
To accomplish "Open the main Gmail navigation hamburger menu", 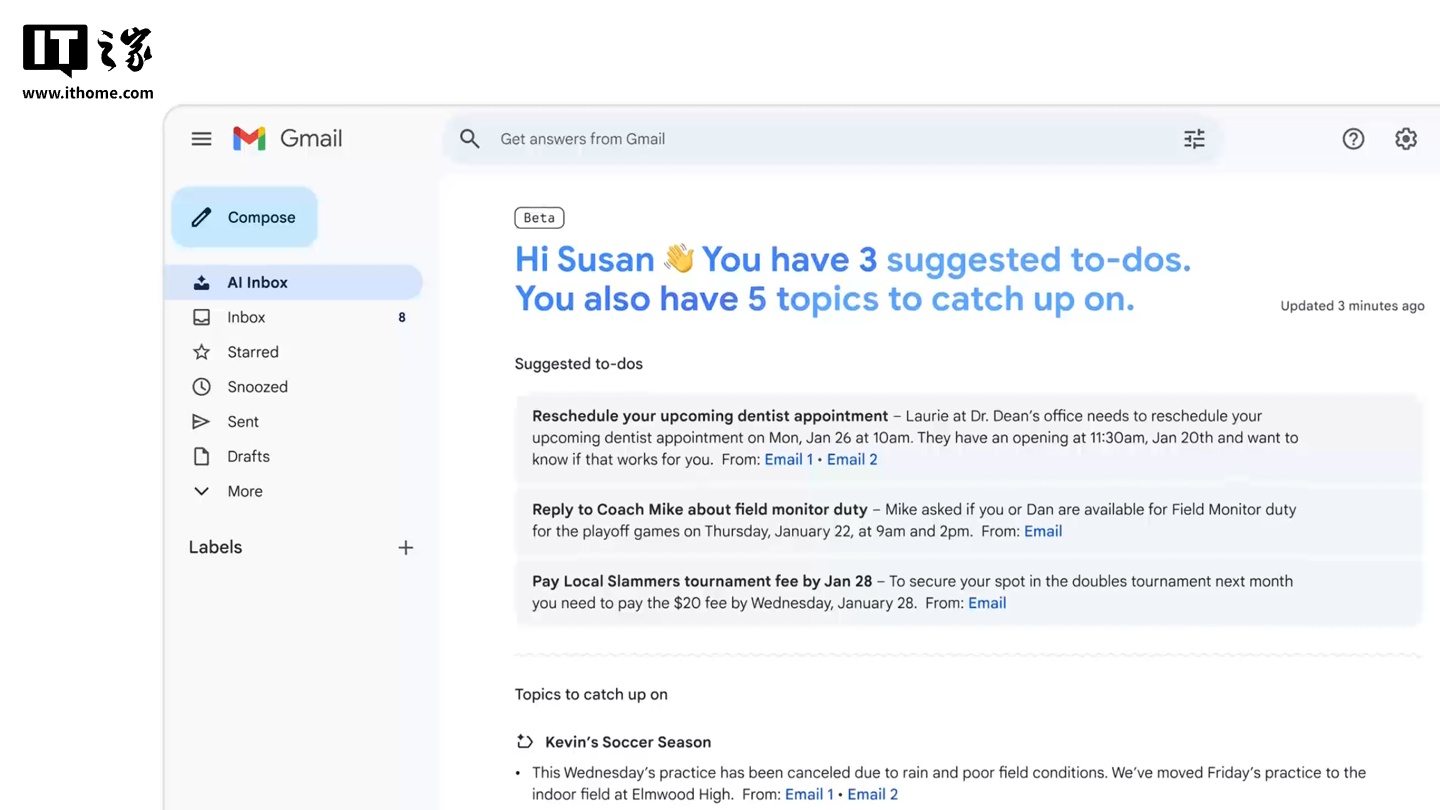I will point(201,138).
